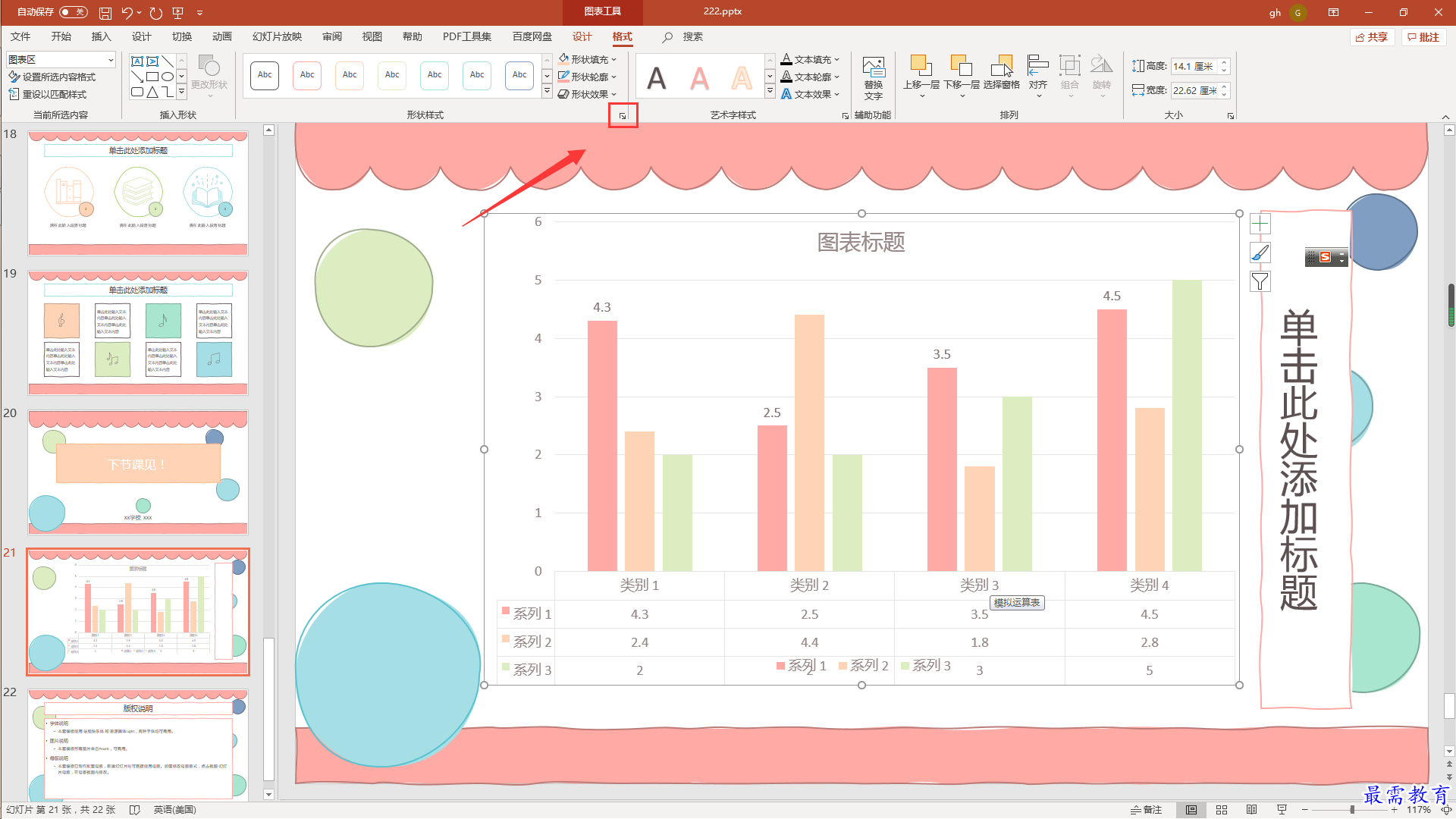This screenshot has width=1456, height=819.
Task: Collapse the ribbon with the arrow
Action: (1445, 117)
